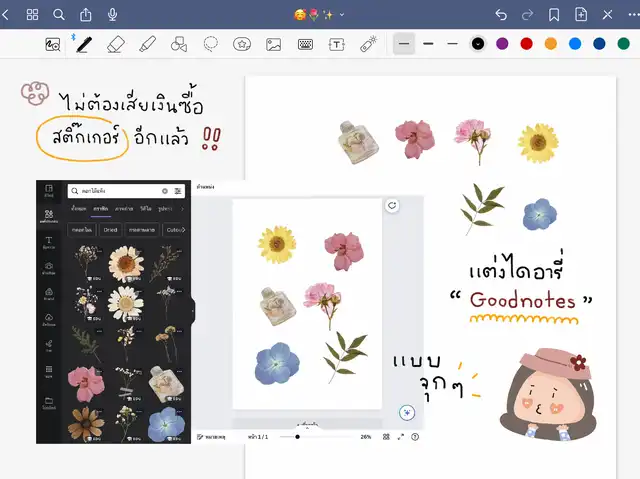
Task: Tap the yellow sunflower sticker on page
Action: click(x=538, y=144)
